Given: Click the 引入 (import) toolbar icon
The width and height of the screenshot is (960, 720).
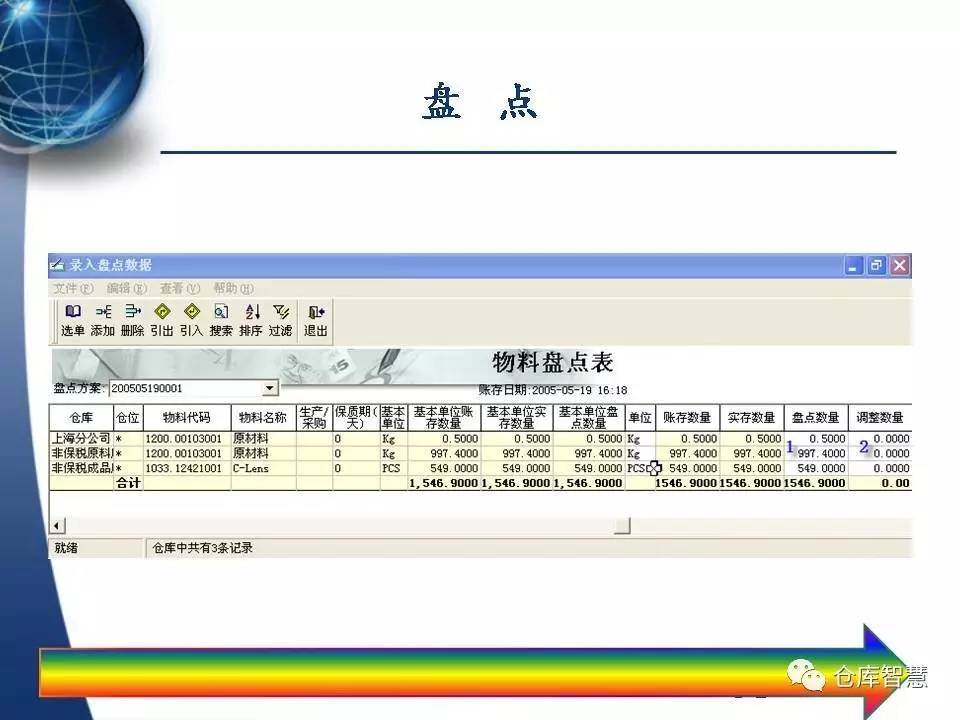Looking at the screenshot, I should pos(191,319).
